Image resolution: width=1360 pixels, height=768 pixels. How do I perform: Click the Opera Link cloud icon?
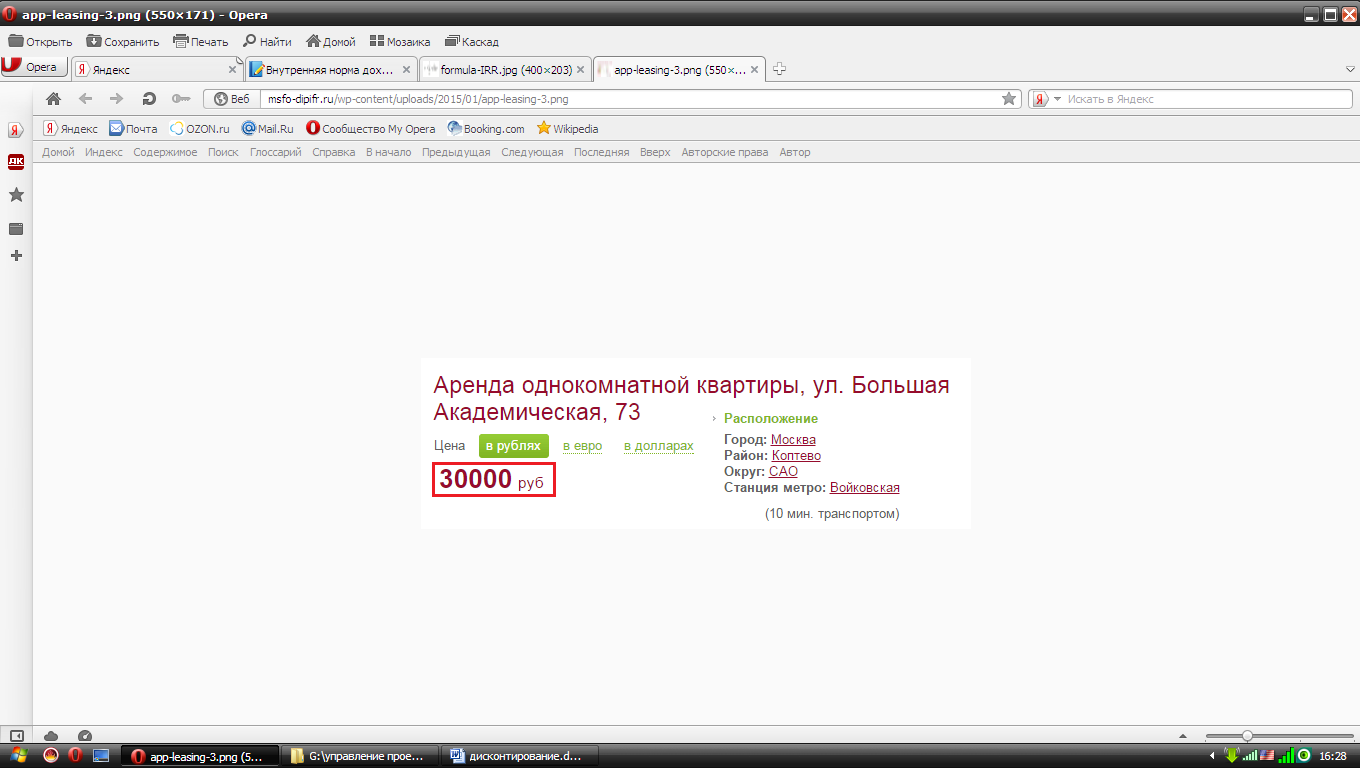(51, 735)
